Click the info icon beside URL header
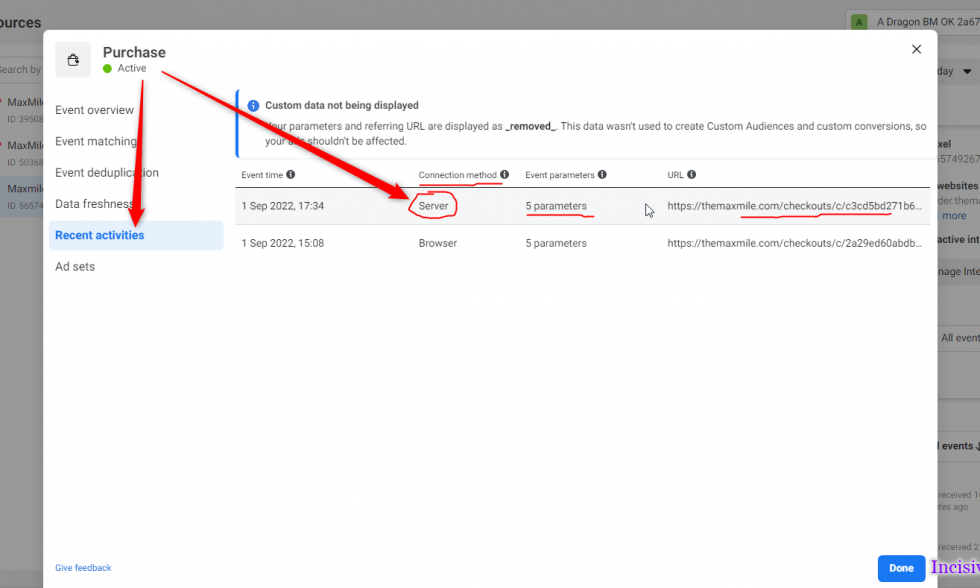 click(x=692, y=174)
